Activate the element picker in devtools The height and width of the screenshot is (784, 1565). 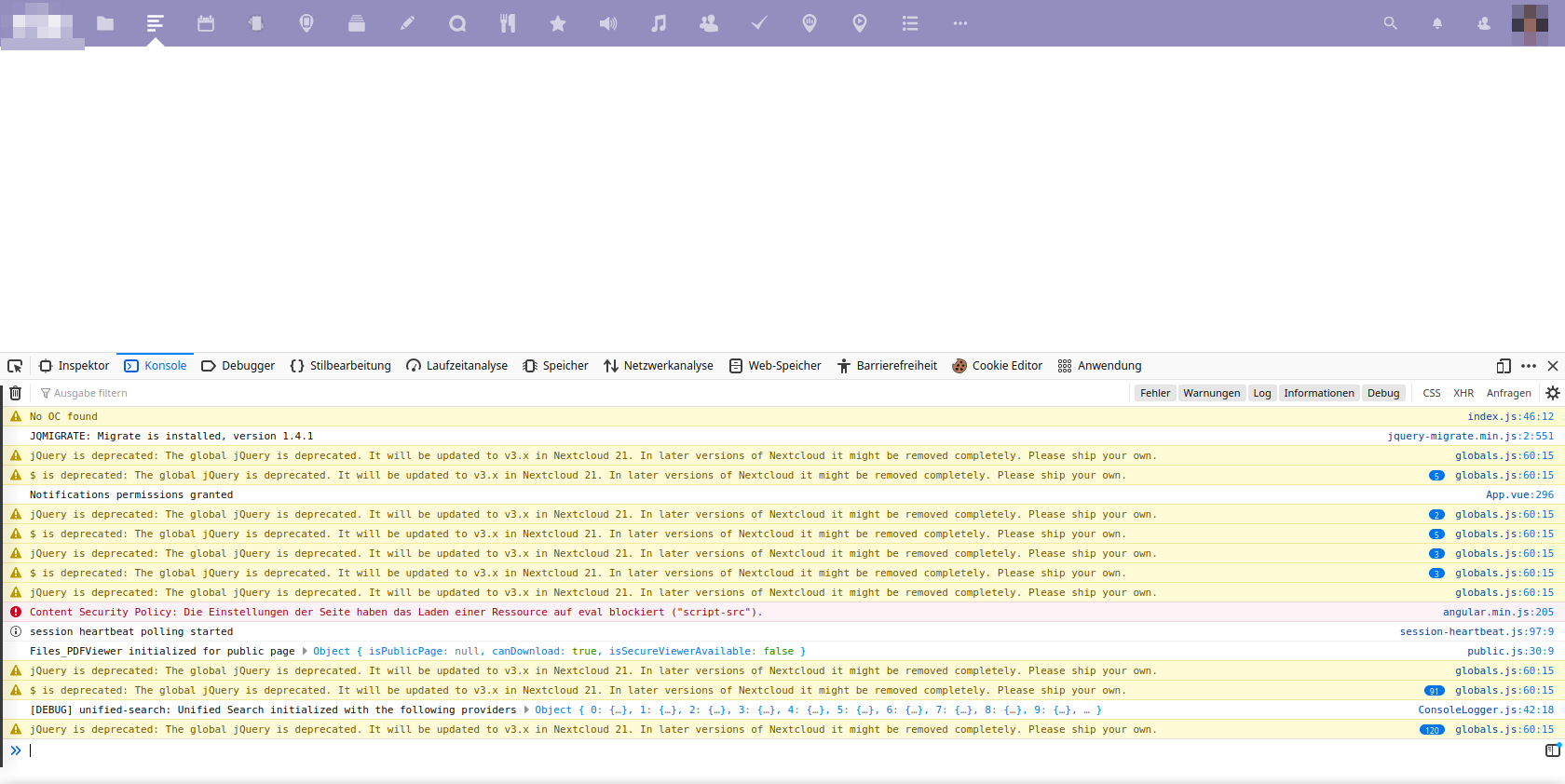point(15,366)
